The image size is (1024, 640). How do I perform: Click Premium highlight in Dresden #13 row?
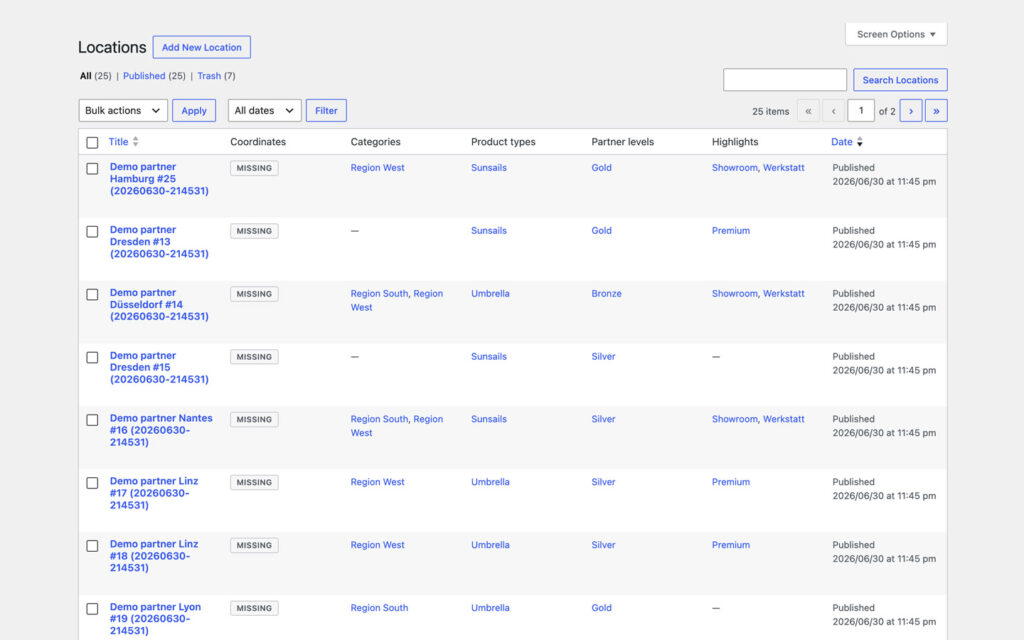(731, 231)
